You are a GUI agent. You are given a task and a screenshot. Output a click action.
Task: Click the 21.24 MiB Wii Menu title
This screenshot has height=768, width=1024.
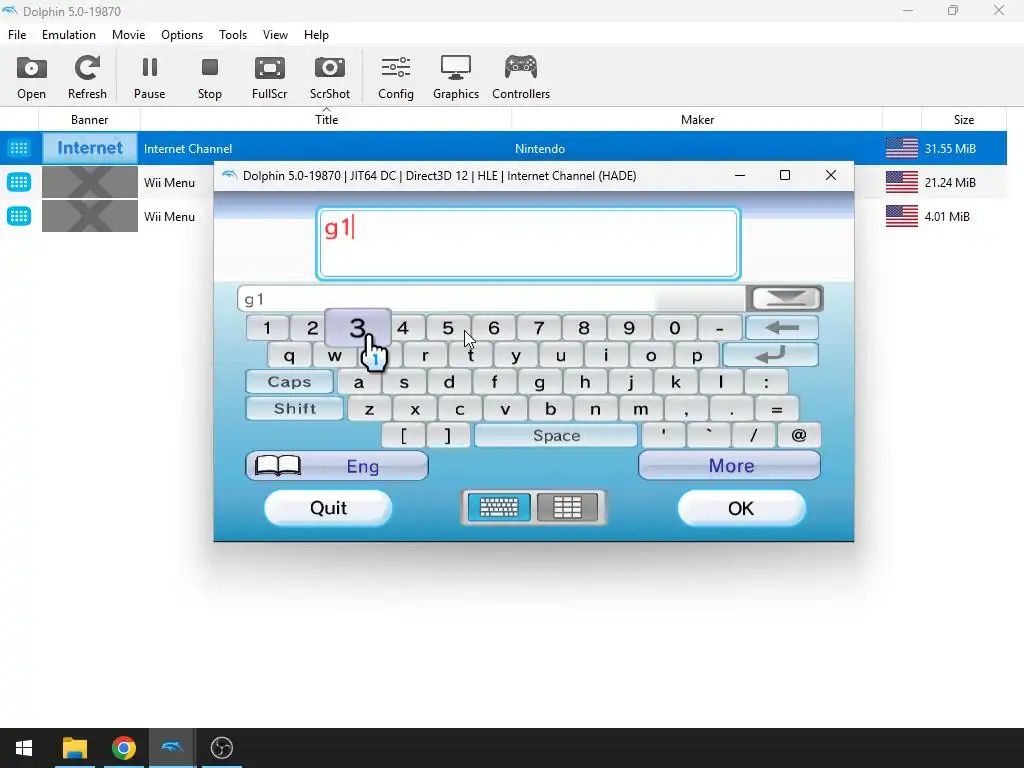169,183
